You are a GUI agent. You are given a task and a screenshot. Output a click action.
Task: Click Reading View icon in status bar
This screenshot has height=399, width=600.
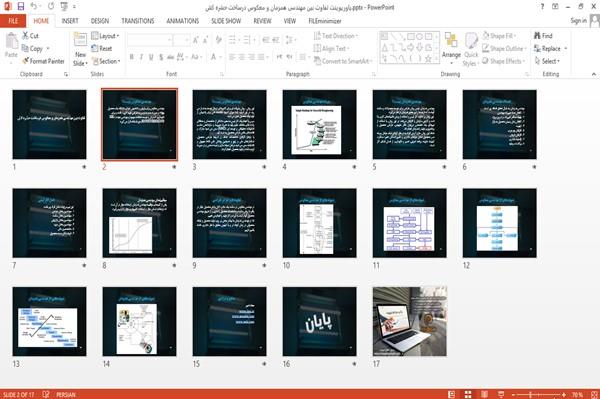[484, 394]
